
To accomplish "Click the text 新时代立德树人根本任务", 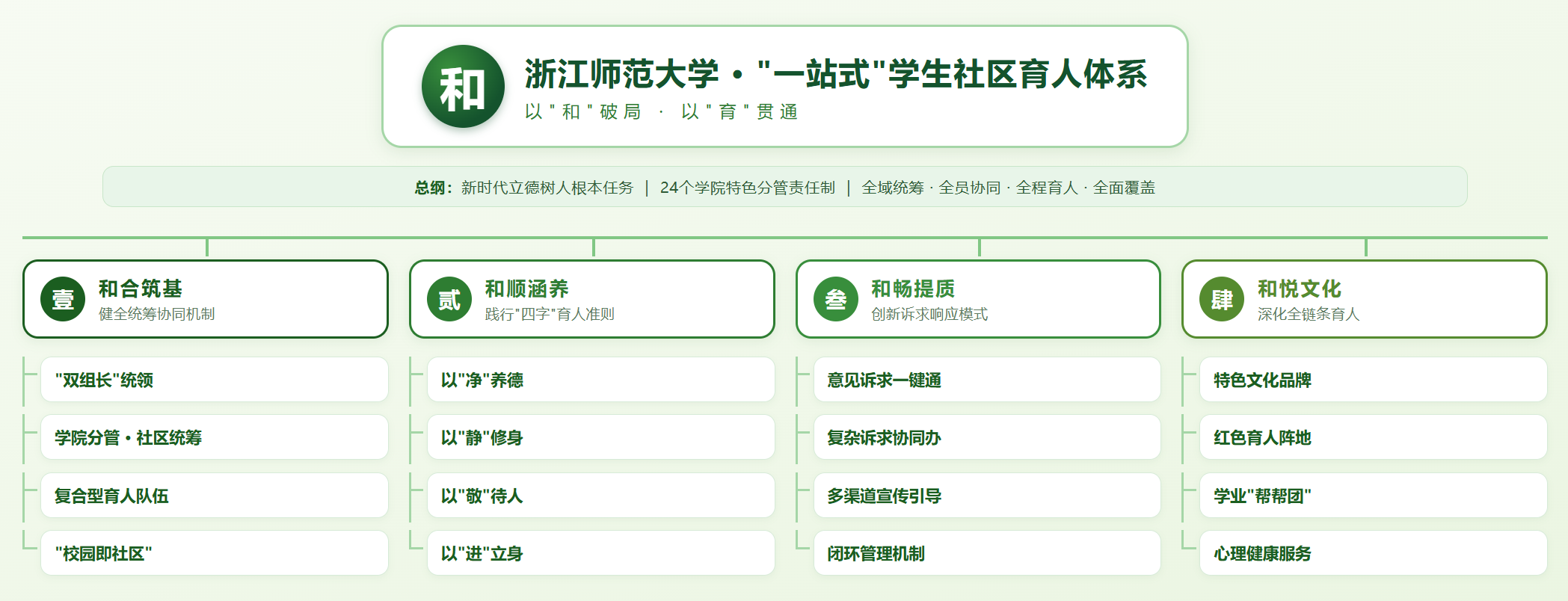I will (547, 188).
